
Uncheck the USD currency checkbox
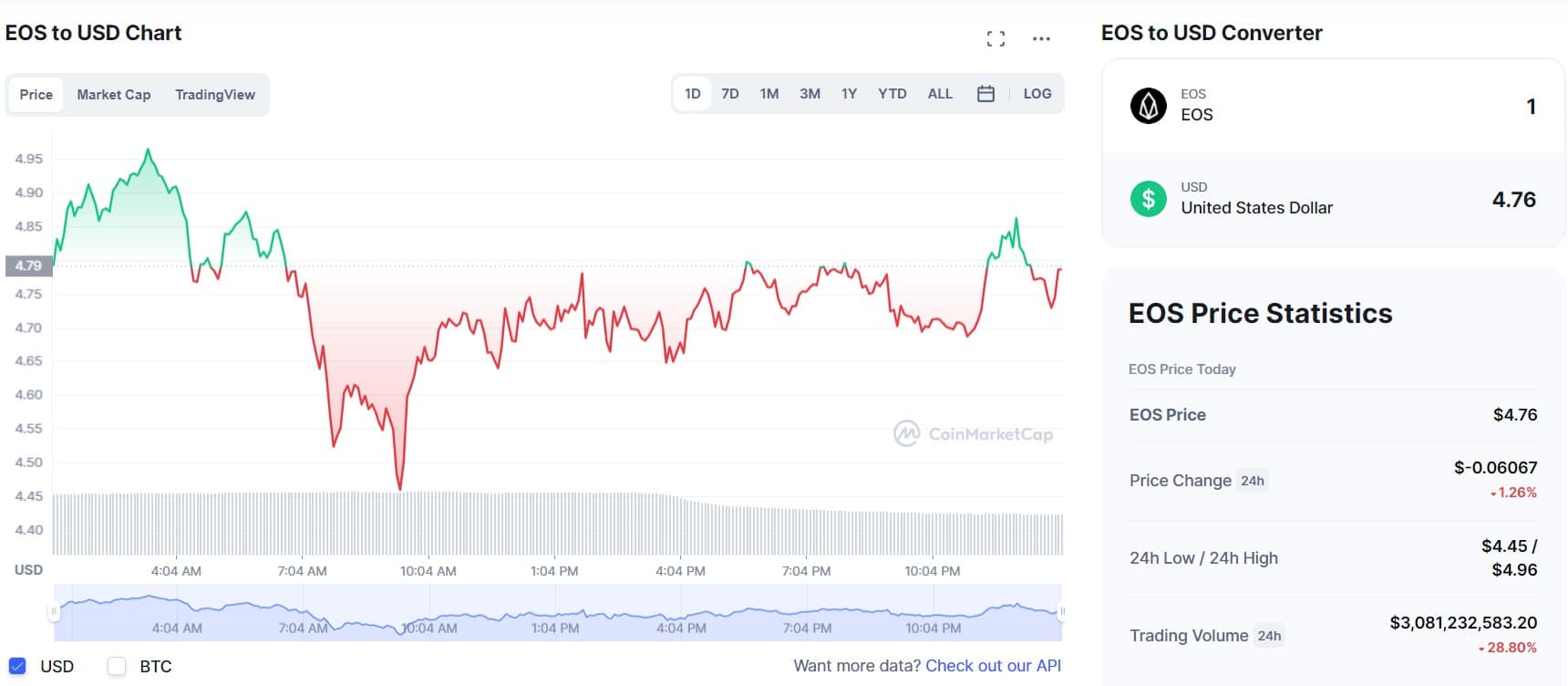[x=17, y=666]
